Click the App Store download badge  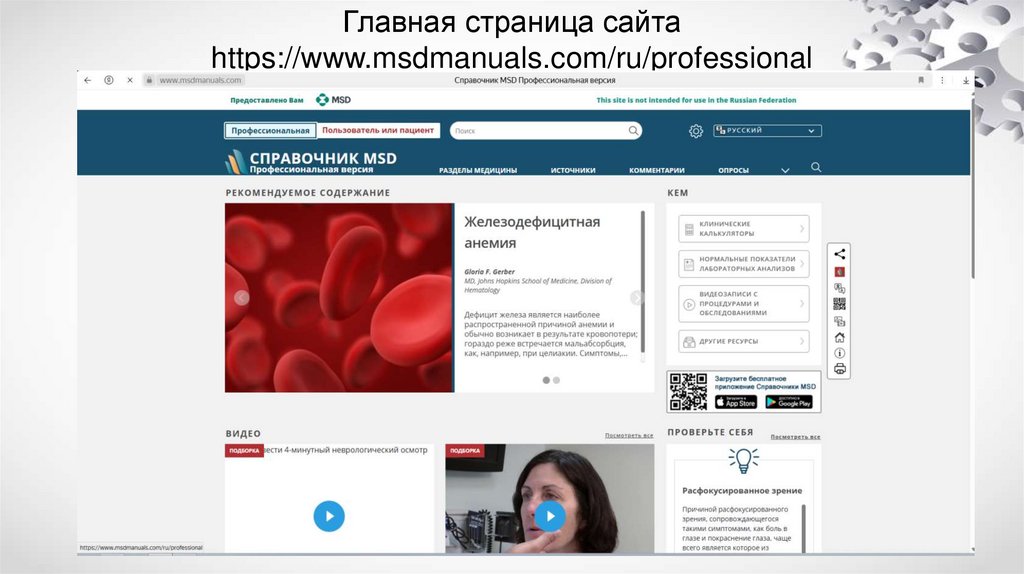[736, 402]
